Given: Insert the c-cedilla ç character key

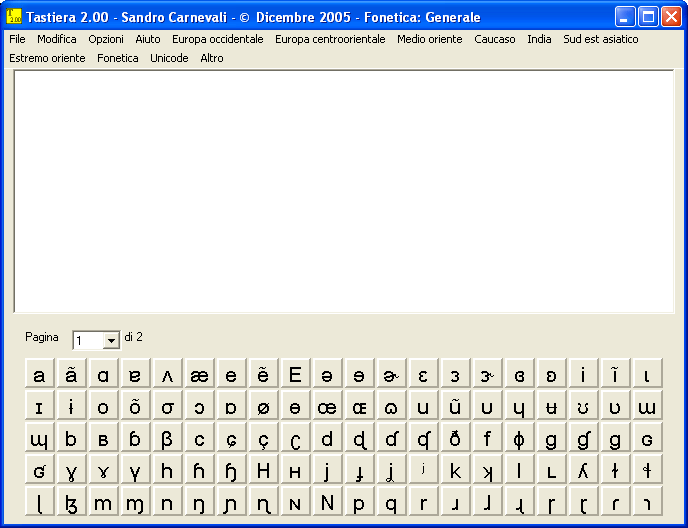Looking at the screenshot, I should (x=263, y=437).
